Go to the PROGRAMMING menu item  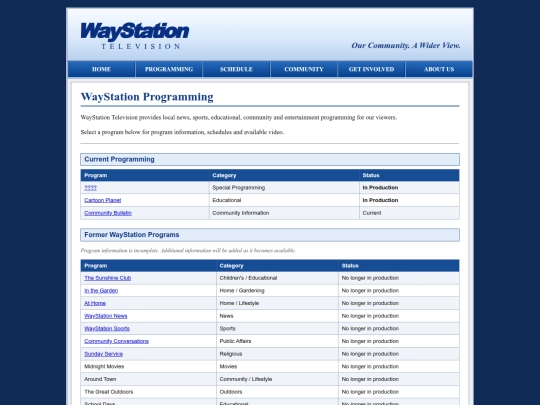[x=169, y=69]
